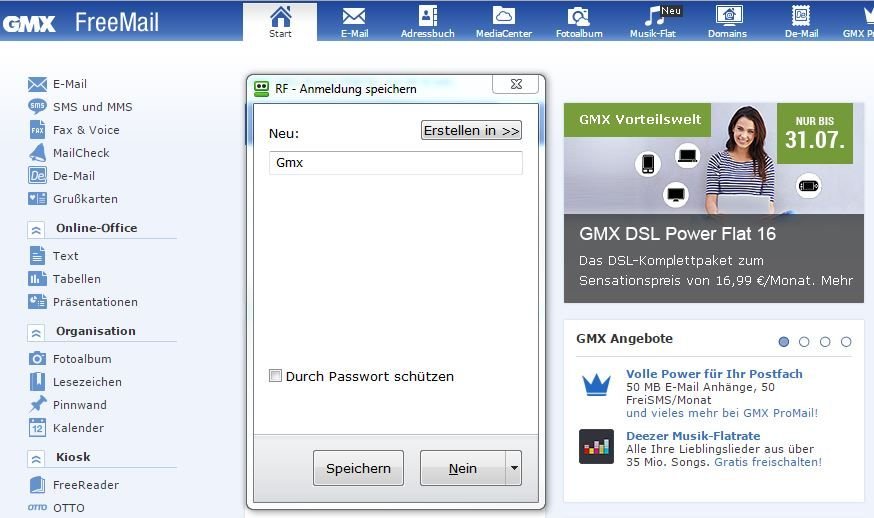Click Kalender calendar icon
This screenshot has width=874, height=518.
pyautogui.click(x=37, y=428)
